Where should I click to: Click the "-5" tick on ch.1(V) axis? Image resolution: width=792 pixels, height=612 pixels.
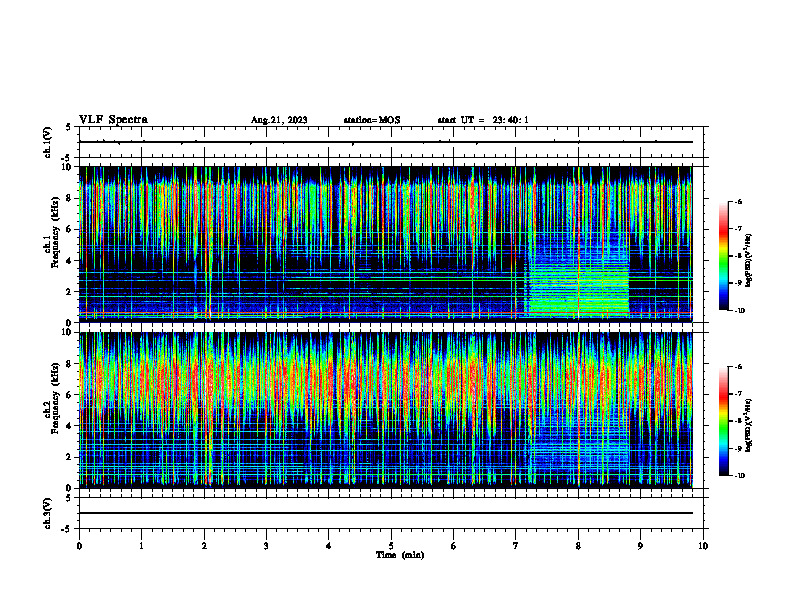coord(67,158)
